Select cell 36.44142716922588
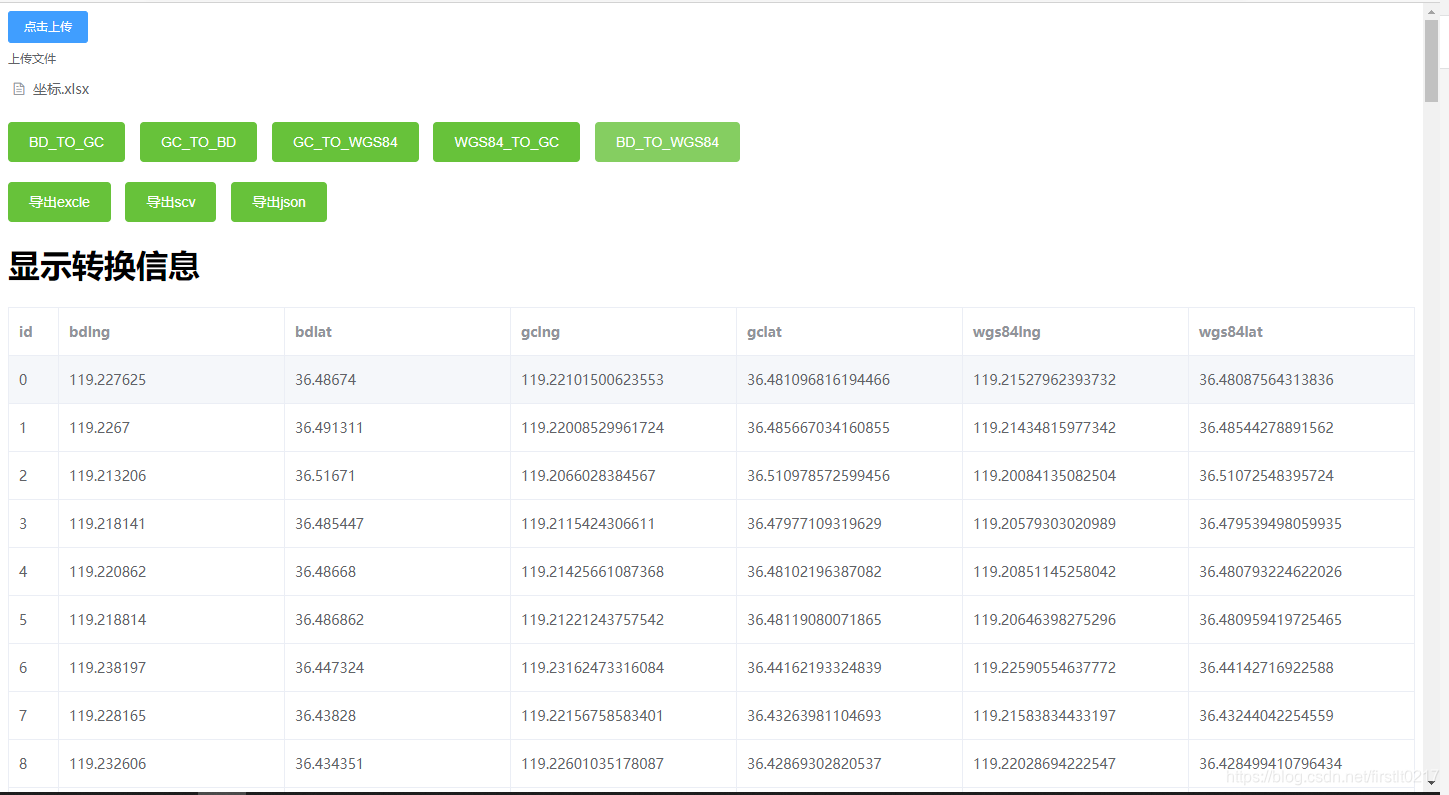 pyautogui.click(x=1302, y=668)
